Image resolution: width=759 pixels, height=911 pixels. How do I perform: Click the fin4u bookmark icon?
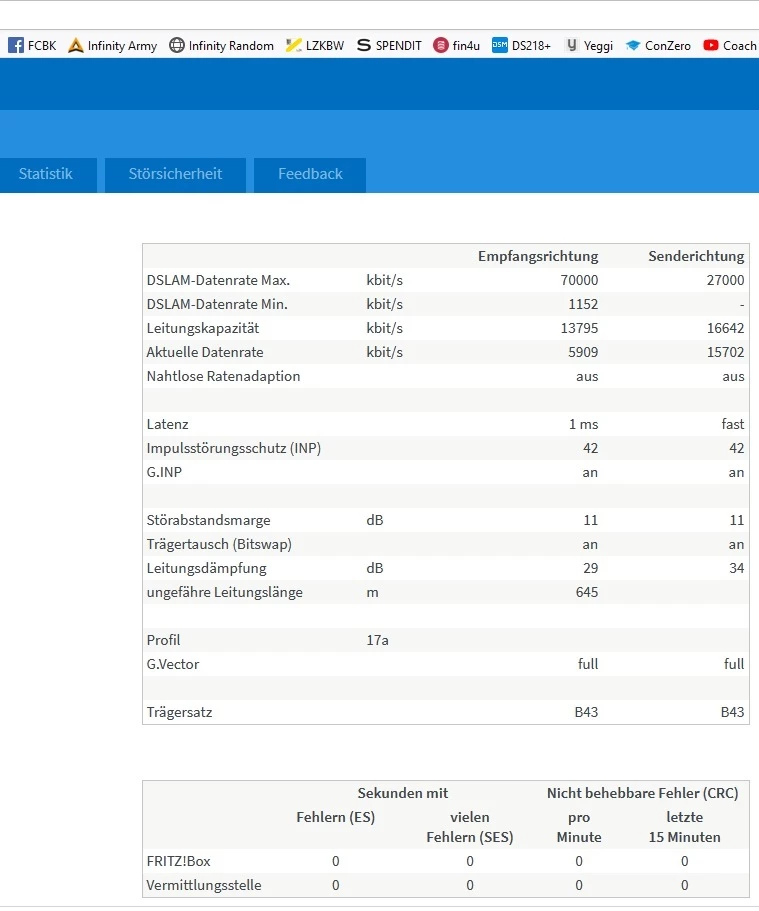click(441, 45)
